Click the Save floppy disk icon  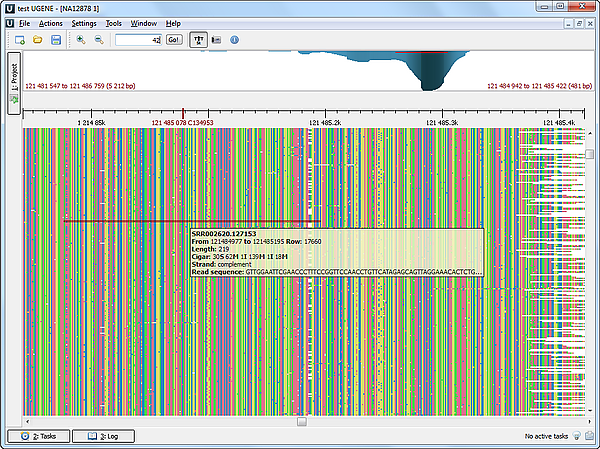click(56, 40)
